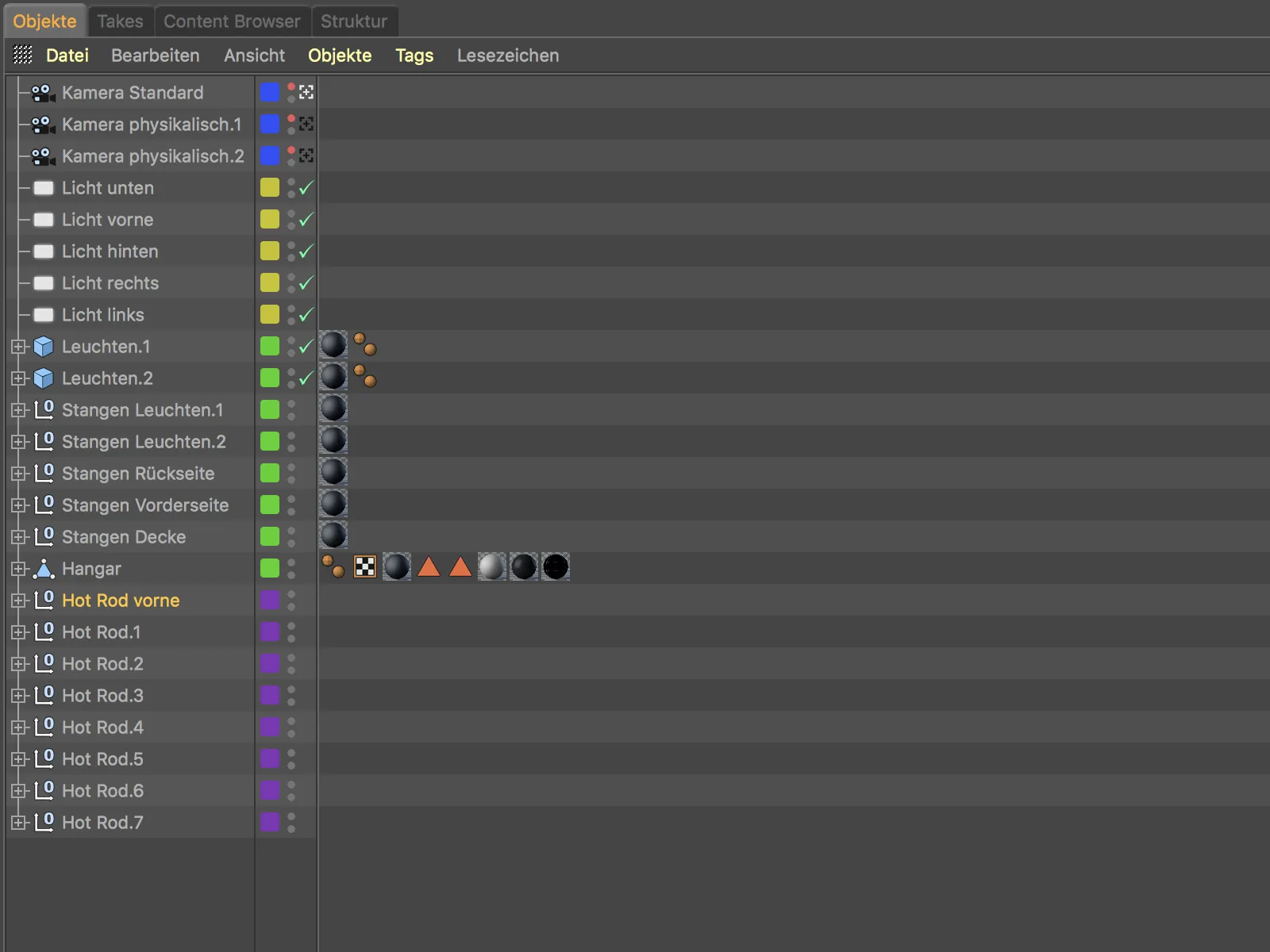1270x952 pixels.
Task: Select the checkerboard UVW tag on Hangar
Action: (365, 566)
